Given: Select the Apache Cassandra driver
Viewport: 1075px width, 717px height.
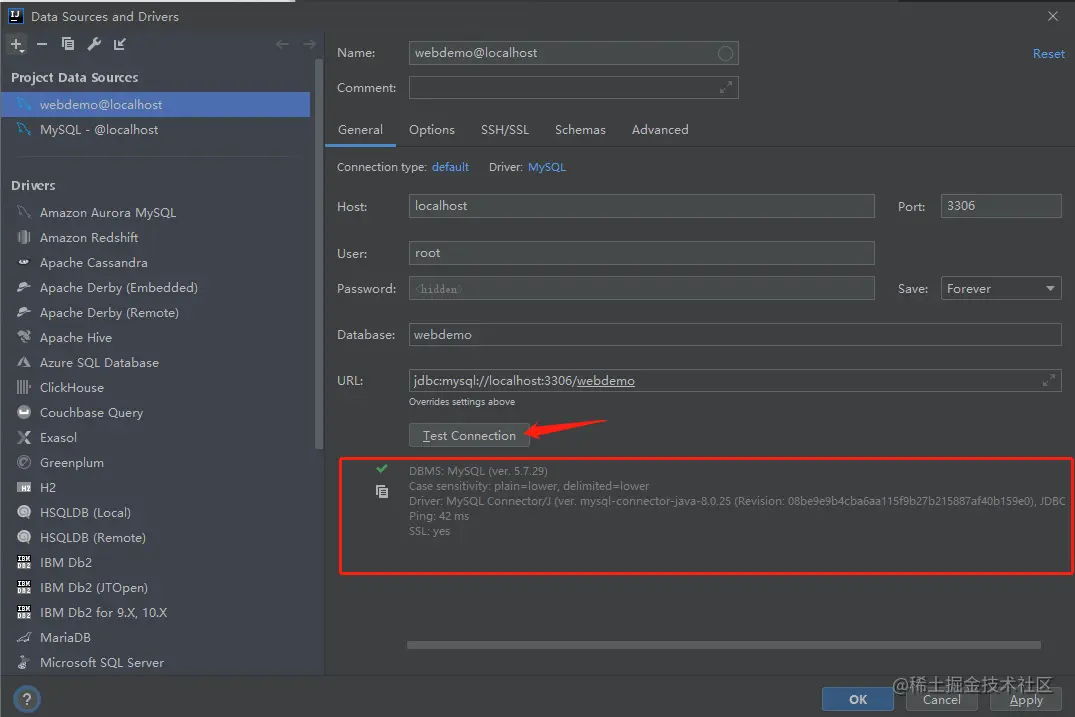Looking at the screenshot, I should [x=93, y=263].
